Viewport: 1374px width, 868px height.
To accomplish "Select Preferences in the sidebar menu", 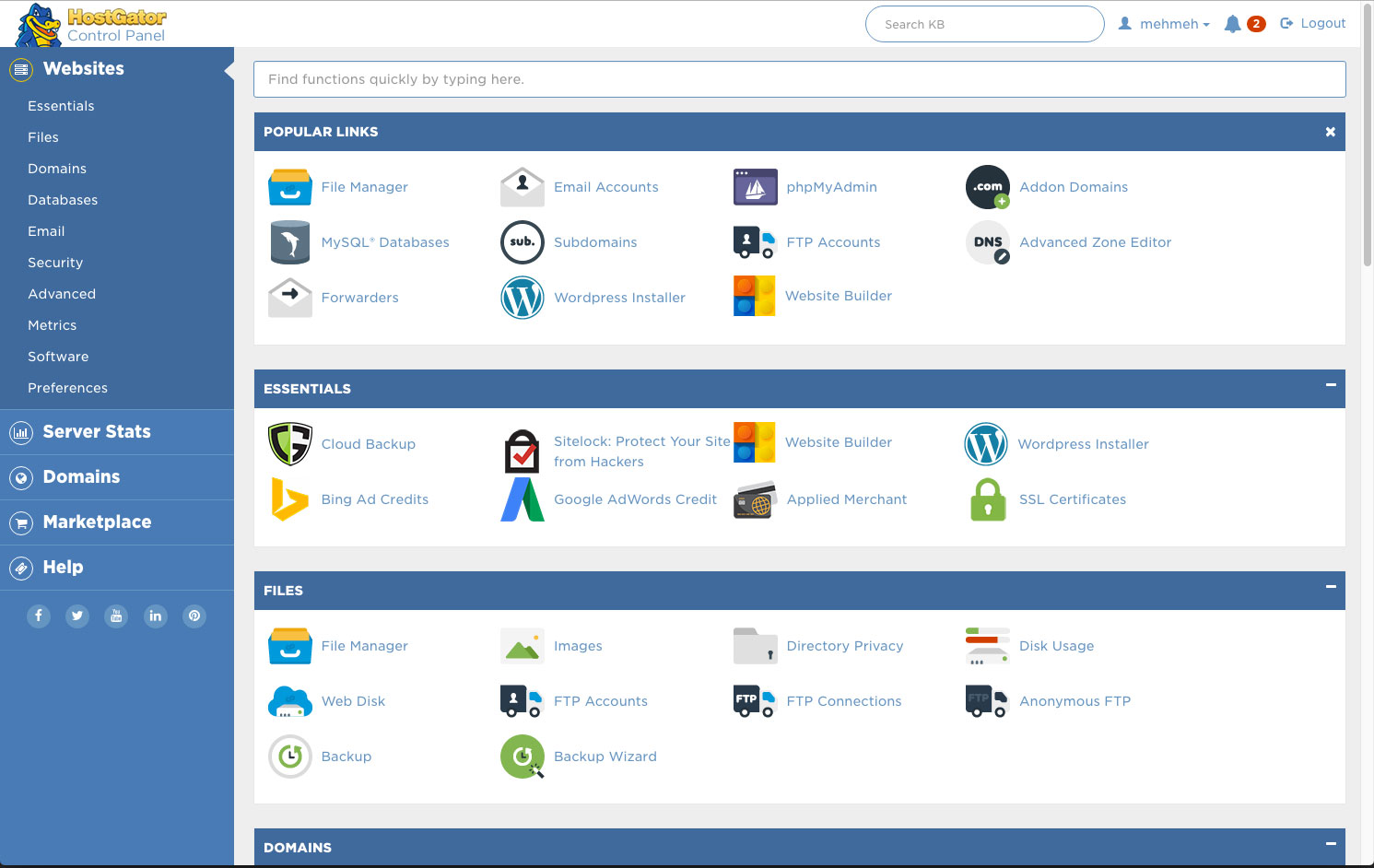I will click(67, 388).
